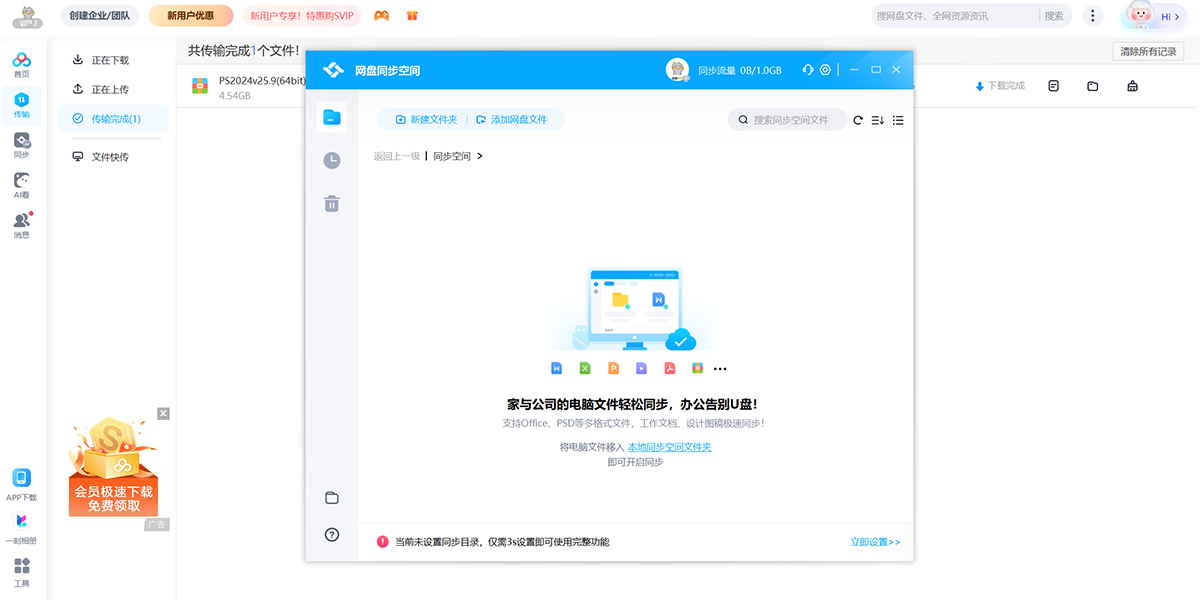
Task: Change sort order in the sync window
Action: pos(877,120)
